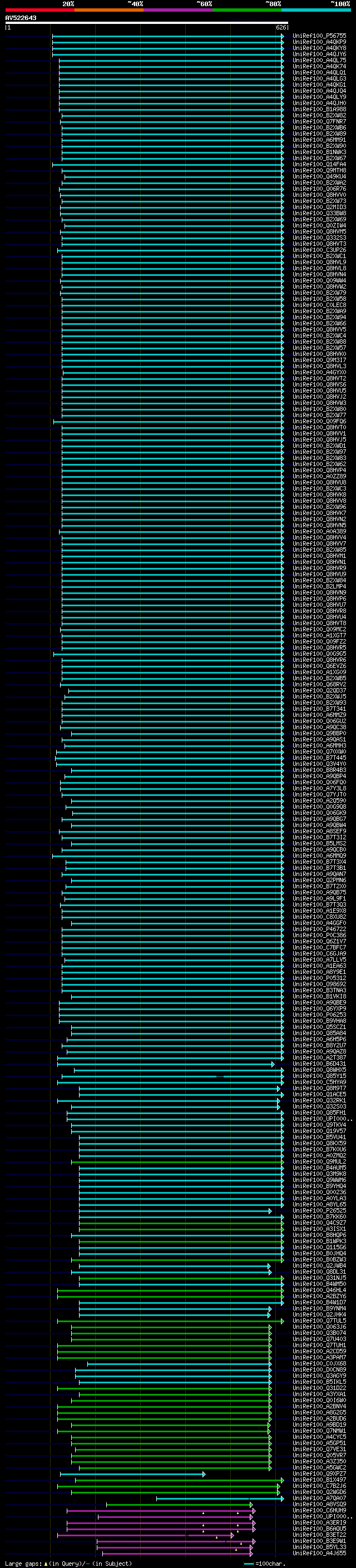This screenshot has width=356, height=1568.
Task: Select the UniRef100_Q09FQ6 label
Action: [319, 422]
